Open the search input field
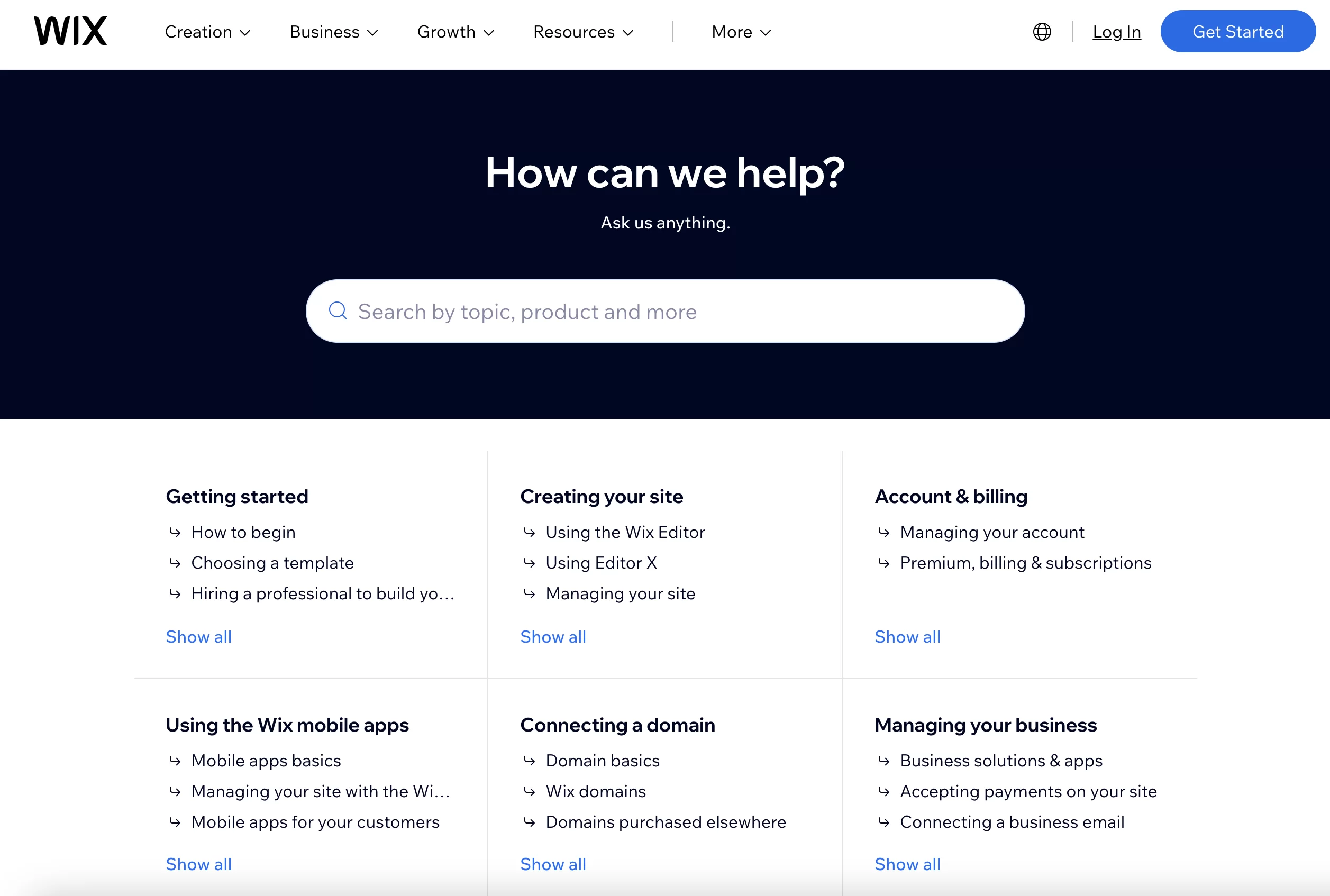Image resolution: width=1330 pixels, height=896 pixels. (x=665, y=310)
